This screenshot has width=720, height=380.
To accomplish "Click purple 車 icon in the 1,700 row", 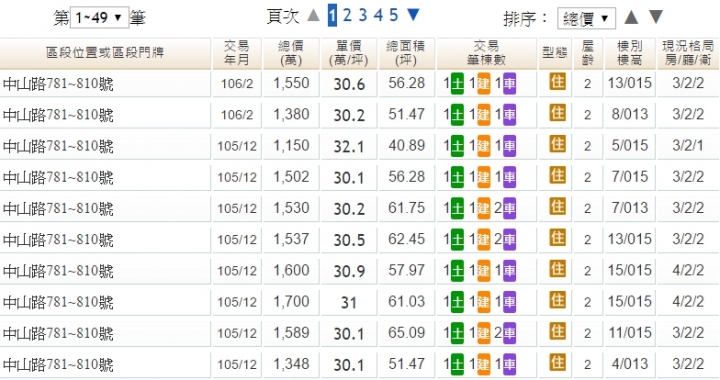I will point(509,302).
